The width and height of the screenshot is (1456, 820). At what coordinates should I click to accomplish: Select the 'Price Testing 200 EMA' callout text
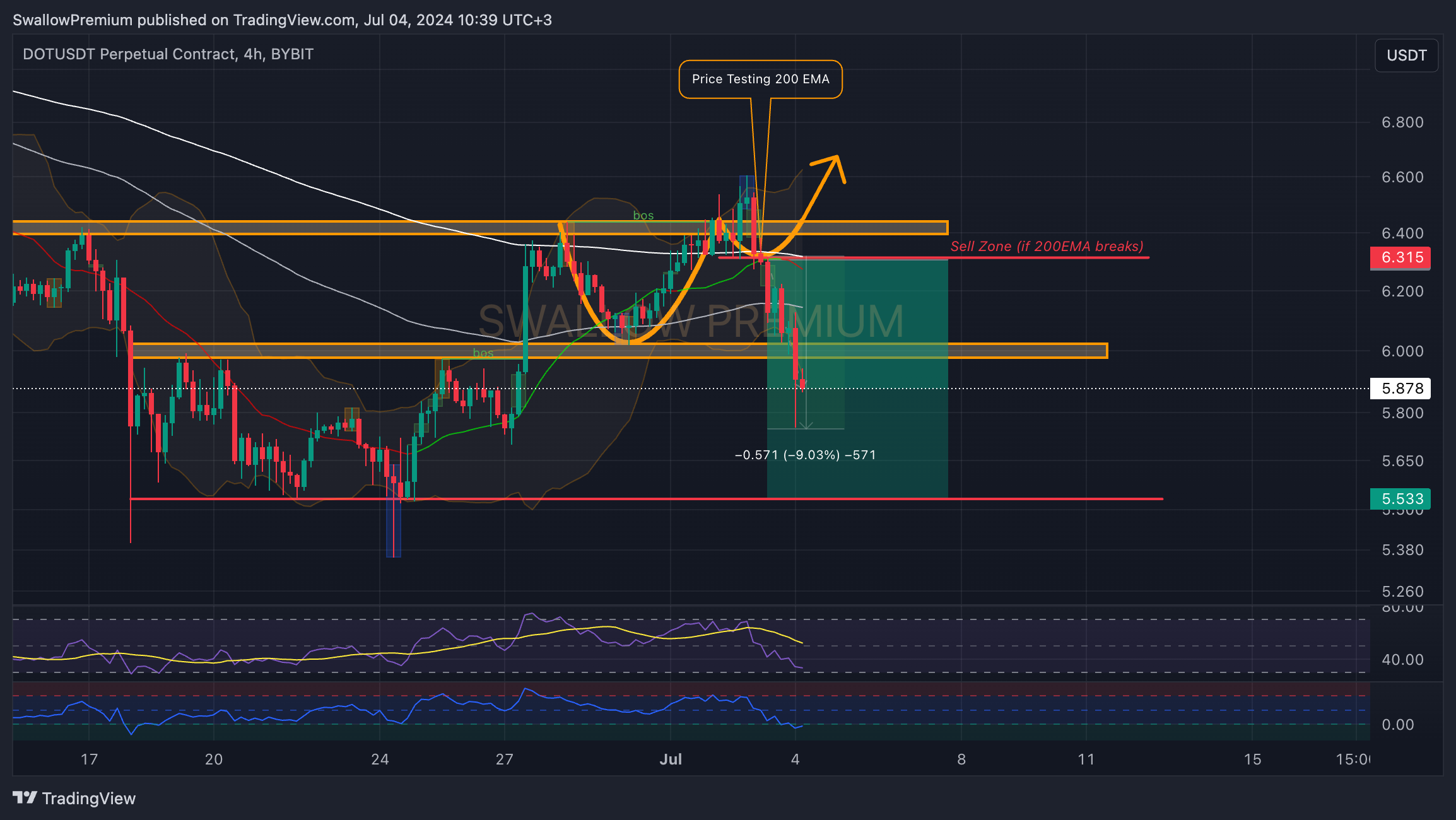pos(760,79)
